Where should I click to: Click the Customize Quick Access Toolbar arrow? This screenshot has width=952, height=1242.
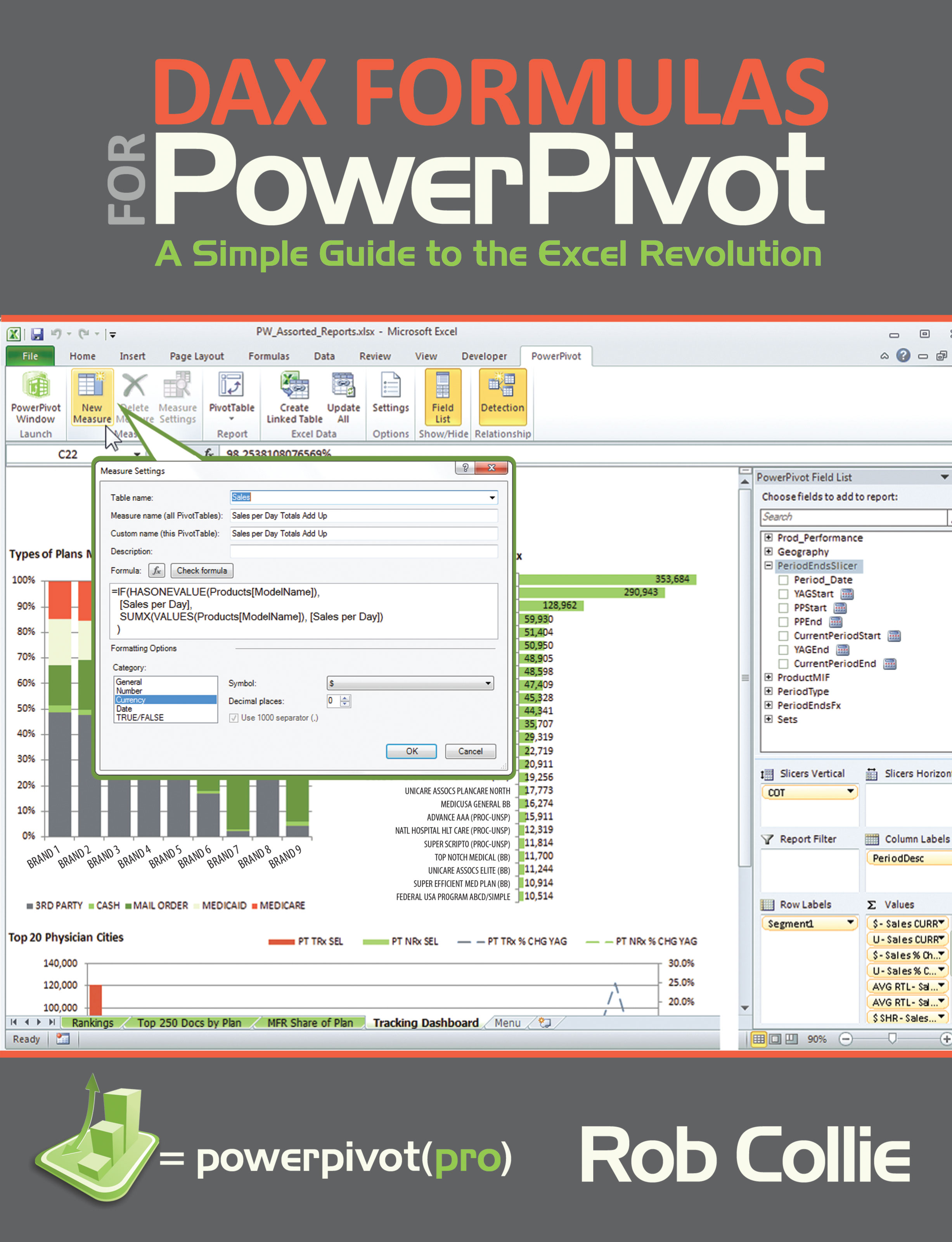pos(113,335)
